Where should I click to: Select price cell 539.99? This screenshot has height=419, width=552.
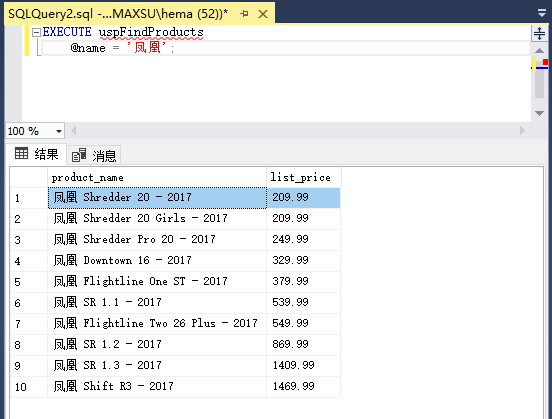(x=303, y=303)
